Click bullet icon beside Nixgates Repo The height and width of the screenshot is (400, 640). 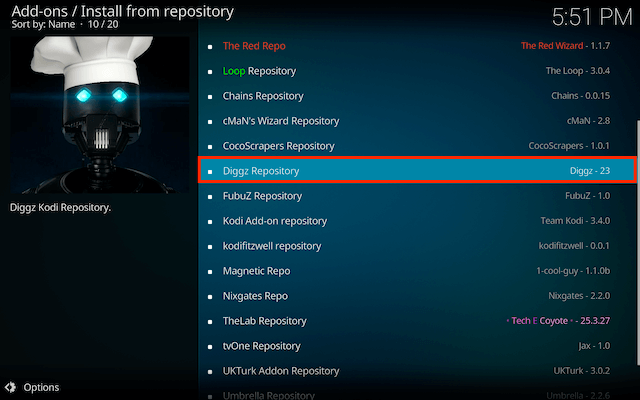coord(210,297)
